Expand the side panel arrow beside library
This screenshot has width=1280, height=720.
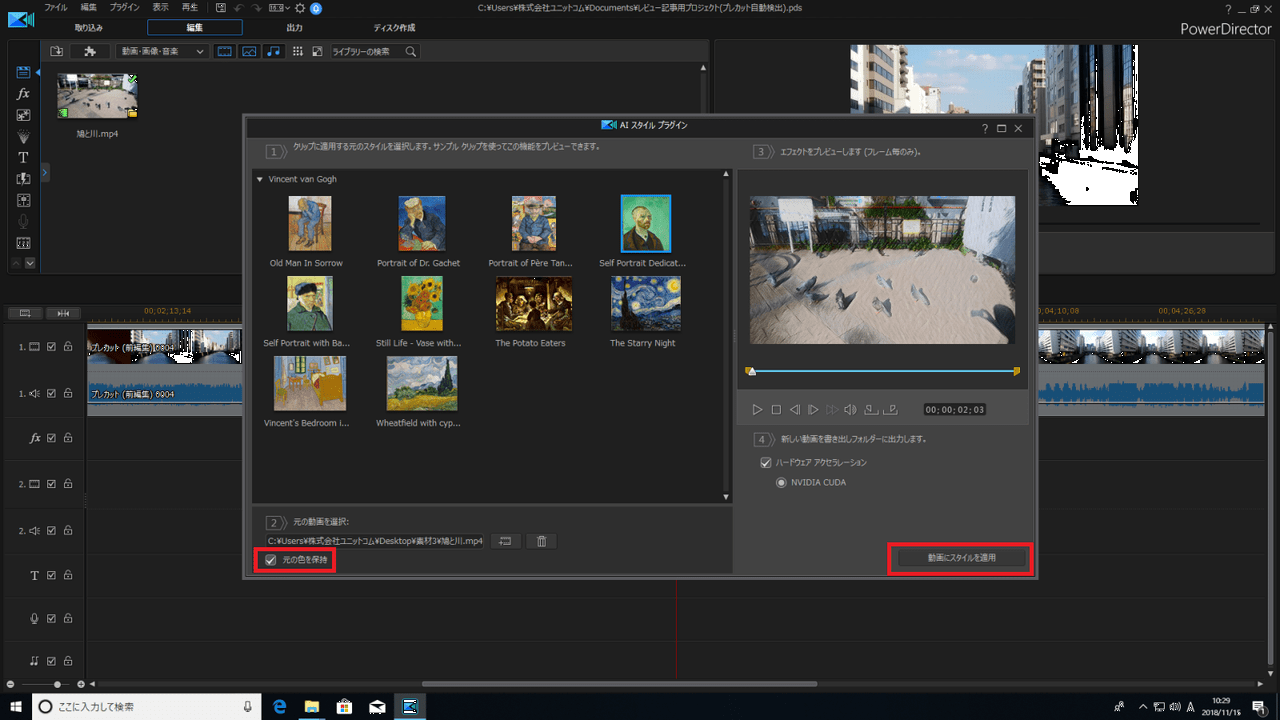(x=45, y=173)
